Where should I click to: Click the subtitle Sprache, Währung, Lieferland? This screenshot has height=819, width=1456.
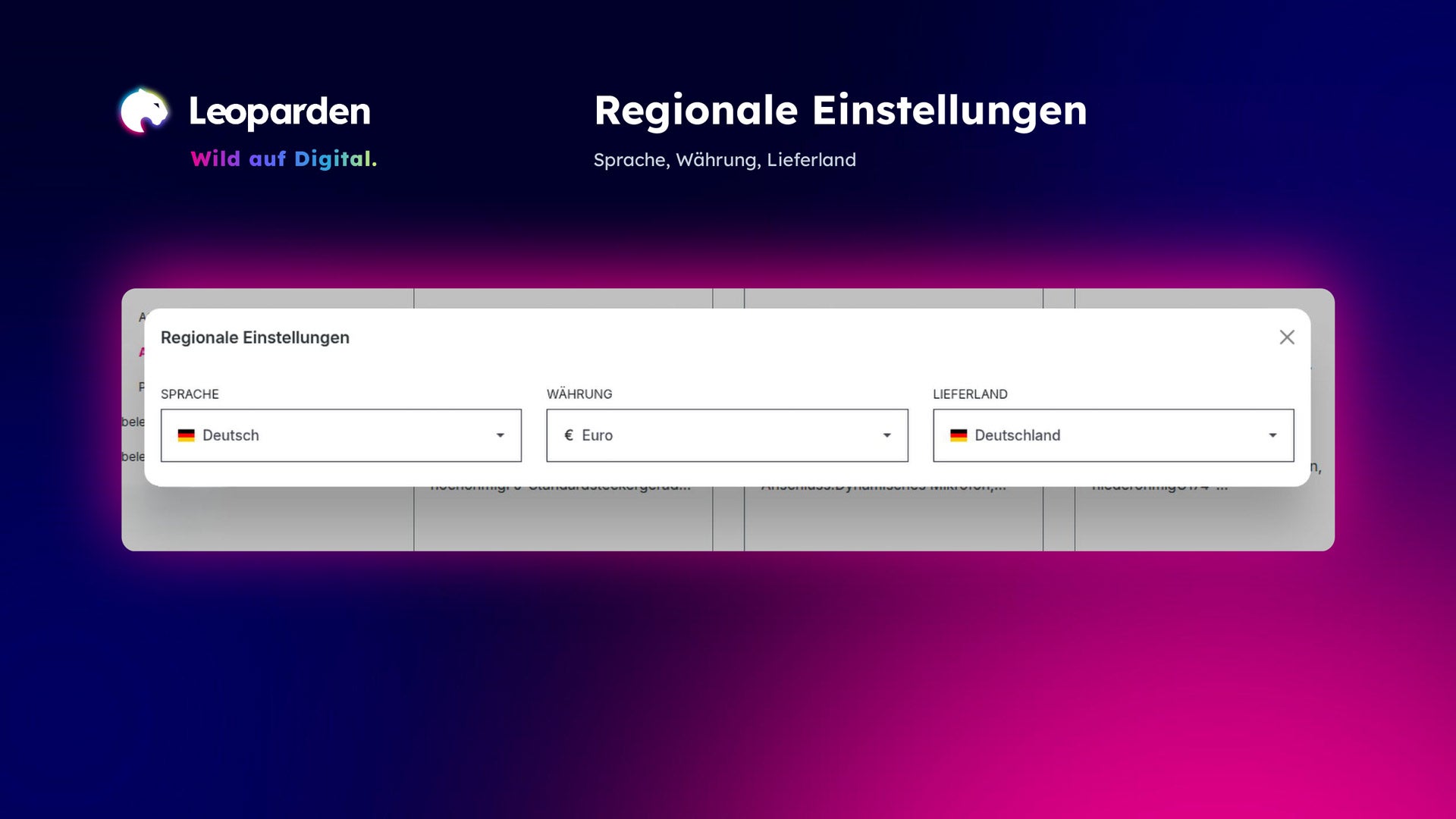pyautogui.click(x=724, y=160)
